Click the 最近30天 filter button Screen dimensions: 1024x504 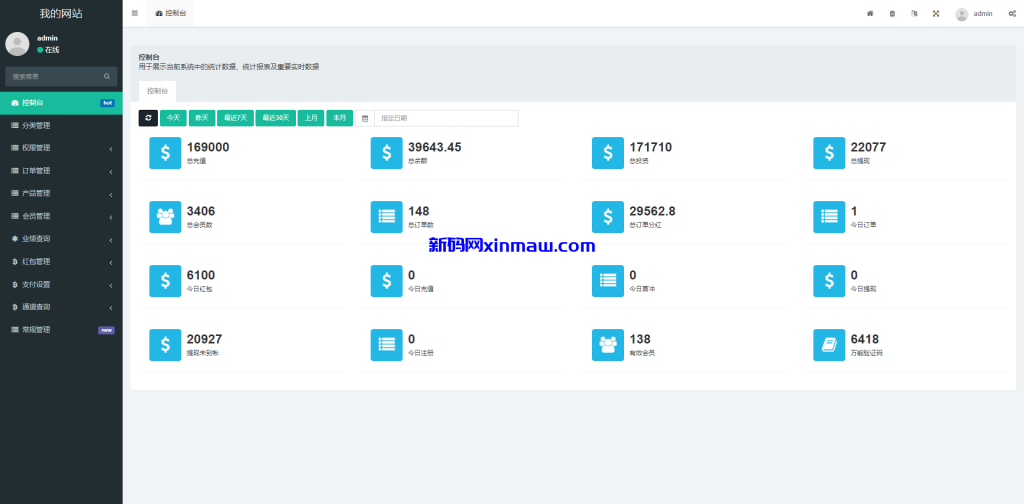pyautogui.click(x=275, y=118)
